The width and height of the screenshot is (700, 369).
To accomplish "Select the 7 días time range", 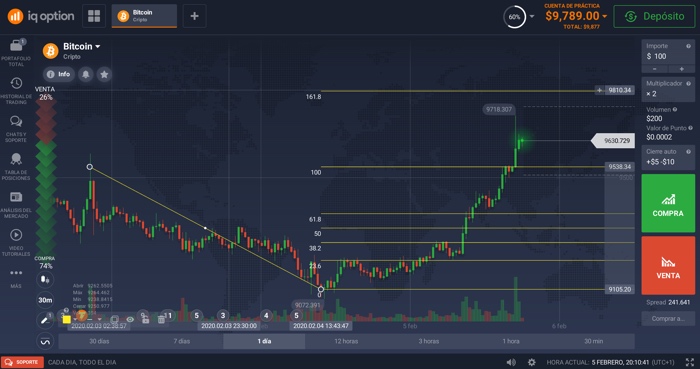I will (182, 341).
